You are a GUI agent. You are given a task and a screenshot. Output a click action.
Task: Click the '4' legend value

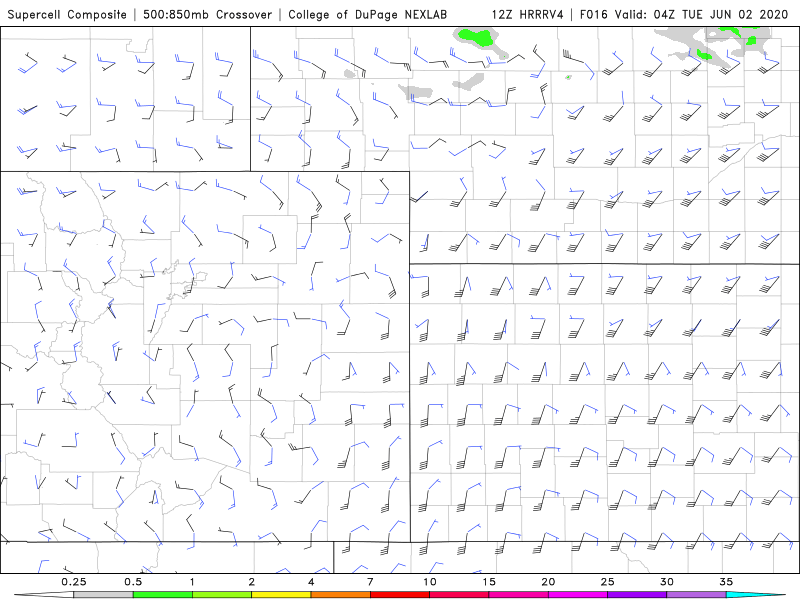[x=311, y=582]
